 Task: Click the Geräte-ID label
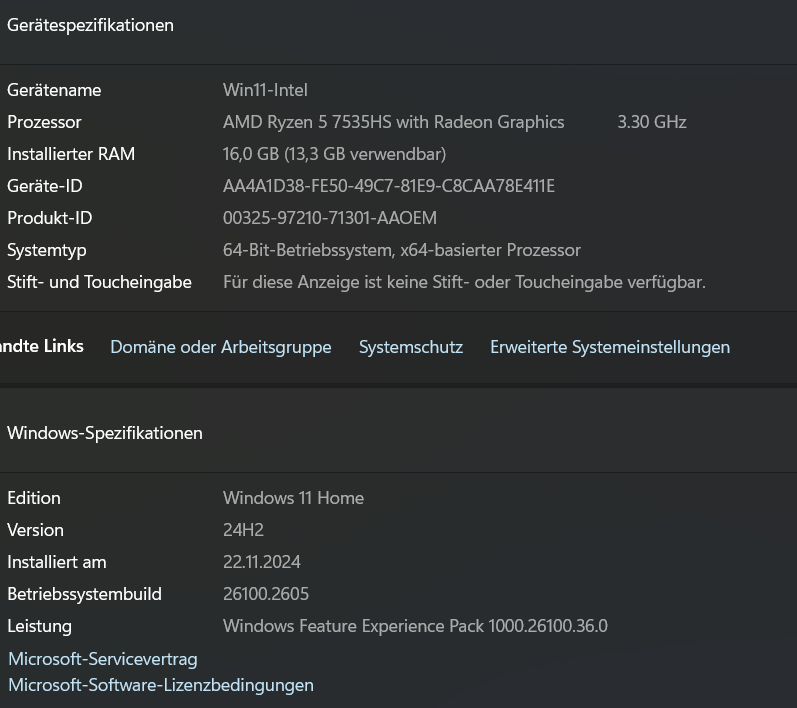(44, 186)
